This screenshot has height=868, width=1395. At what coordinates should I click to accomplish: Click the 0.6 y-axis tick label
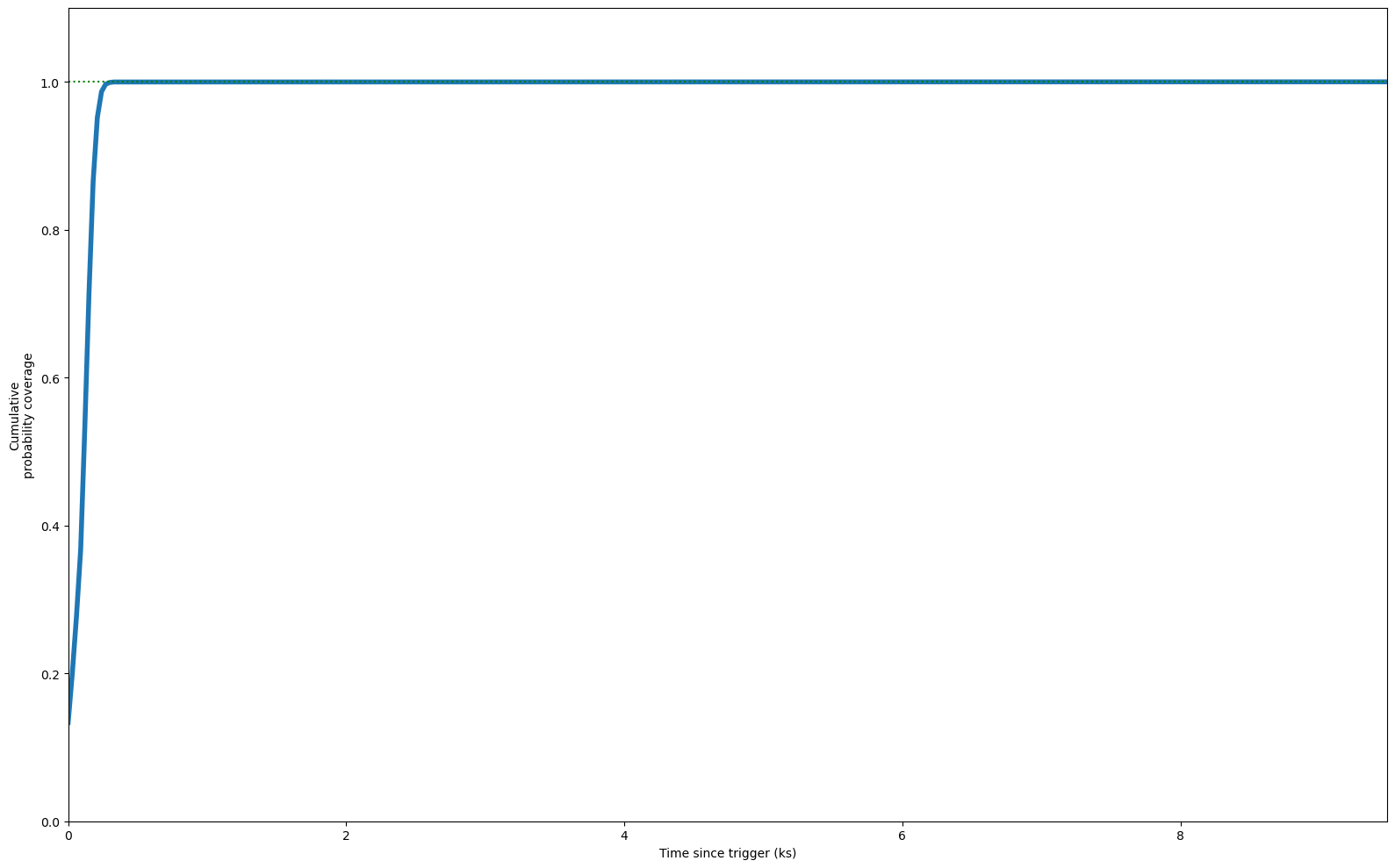(x=49, y=378)
